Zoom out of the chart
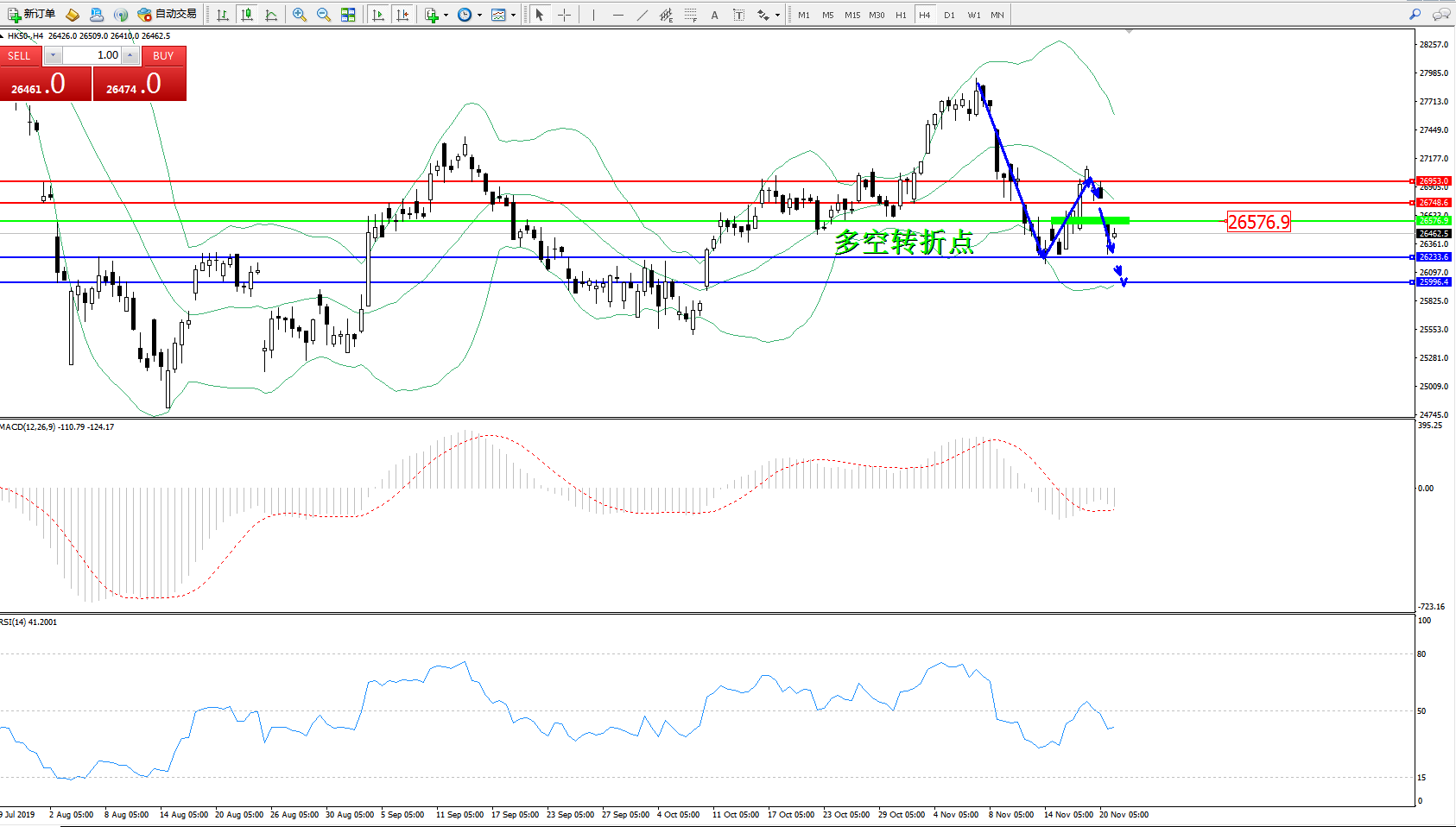Screen dimensions: 1456x827 (324, 15)
